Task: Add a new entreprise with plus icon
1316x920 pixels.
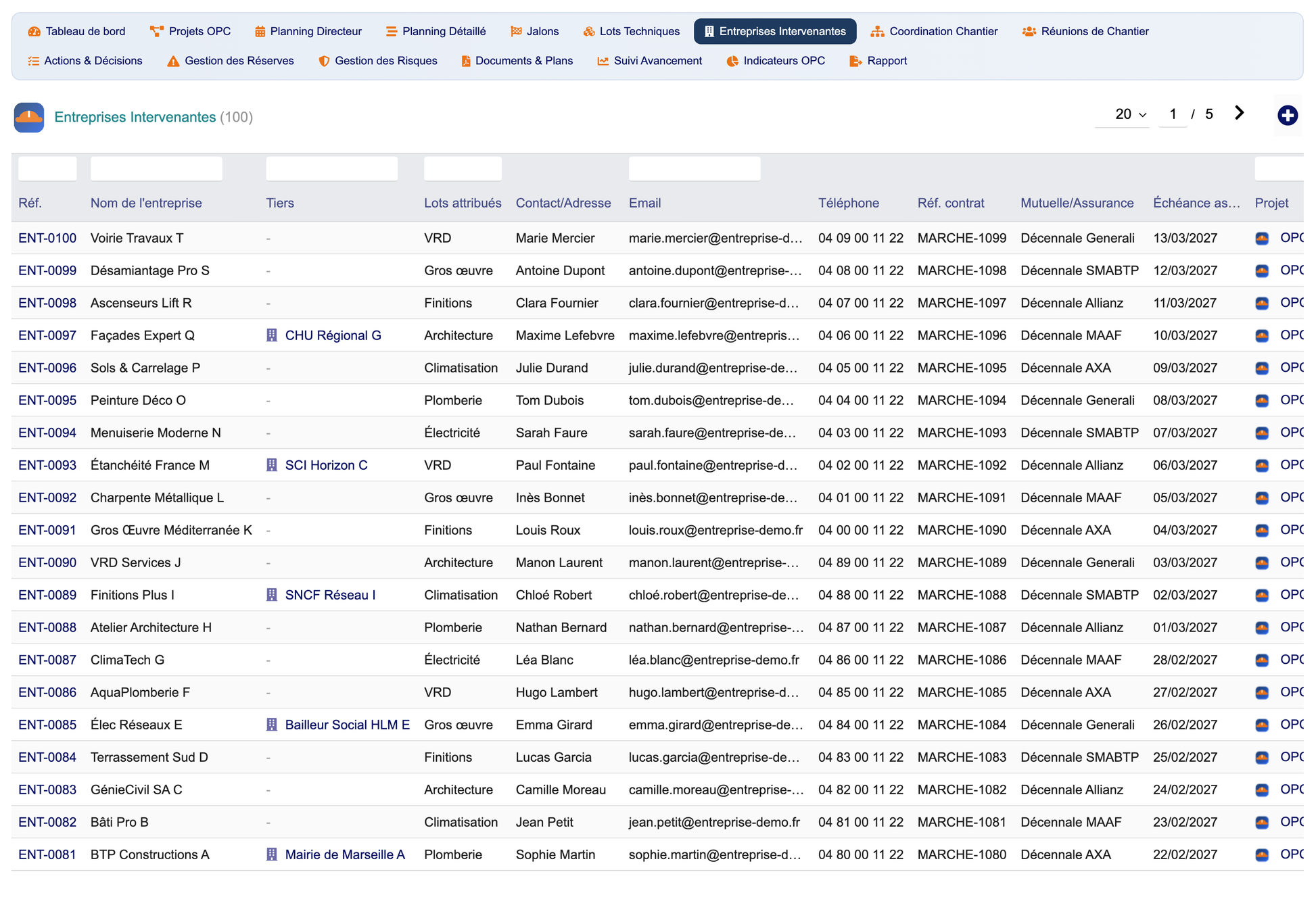Action: click(1288, 116)
